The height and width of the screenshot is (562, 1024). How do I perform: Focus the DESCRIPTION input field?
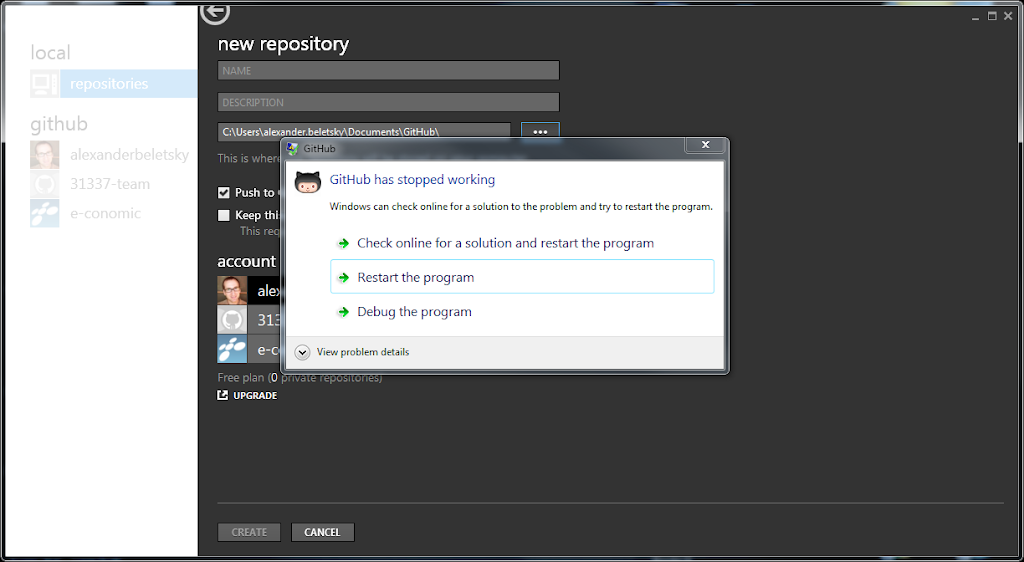[x=389, y=102]
